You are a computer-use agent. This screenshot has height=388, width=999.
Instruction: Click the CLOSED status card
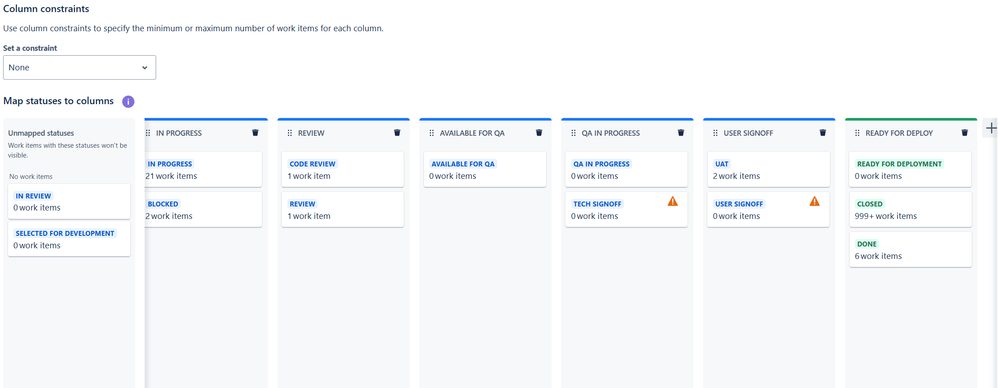coord(910,210)
